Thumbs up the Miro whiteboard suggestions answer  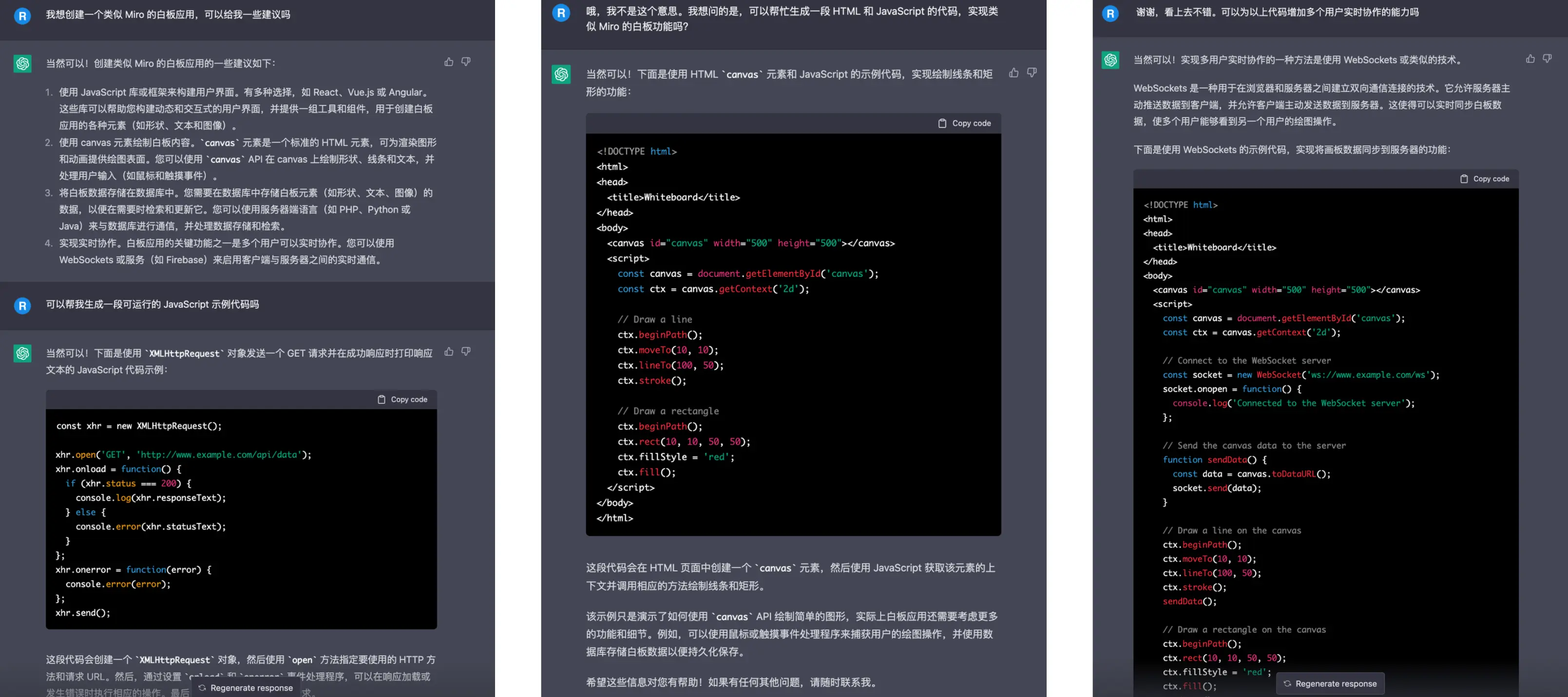coord(449,62)
